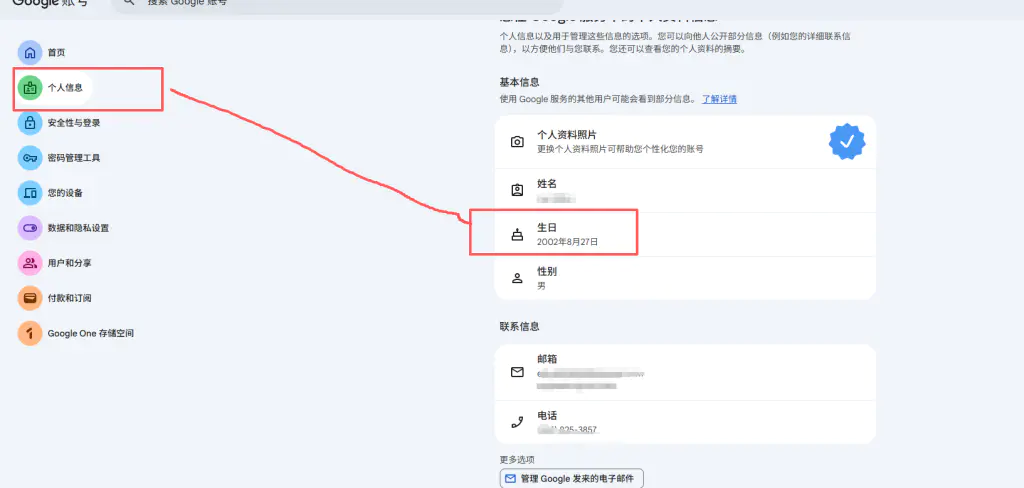Open 安全性与登录 lock icon

[30, 123]
